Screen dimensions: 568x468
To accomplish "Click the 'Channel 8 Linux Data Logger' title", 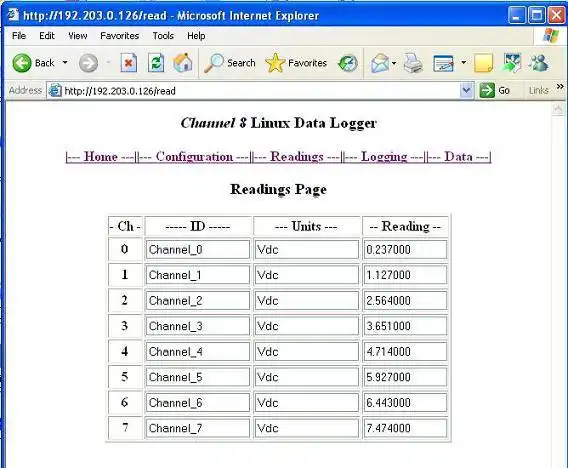I will (x=279, y=123).
